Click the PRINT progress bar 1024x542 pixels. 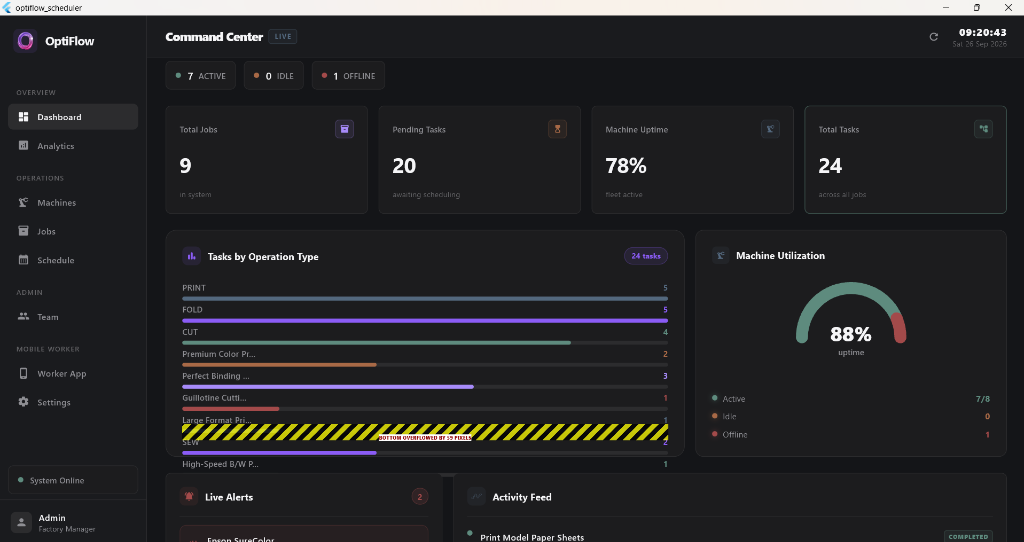coord(424,299)
